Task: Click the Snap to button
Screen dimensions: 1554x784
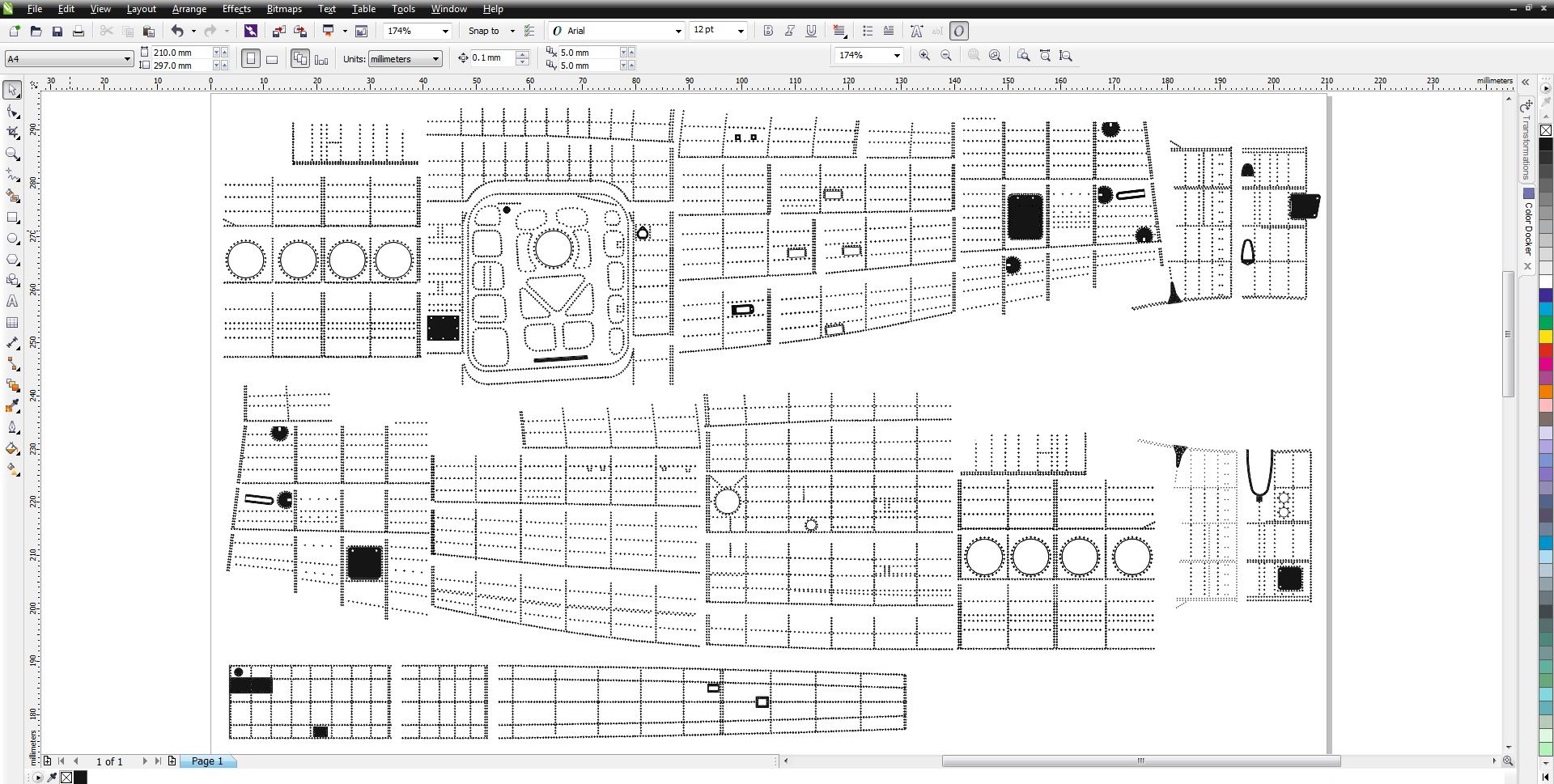Action: coord(484,31)
